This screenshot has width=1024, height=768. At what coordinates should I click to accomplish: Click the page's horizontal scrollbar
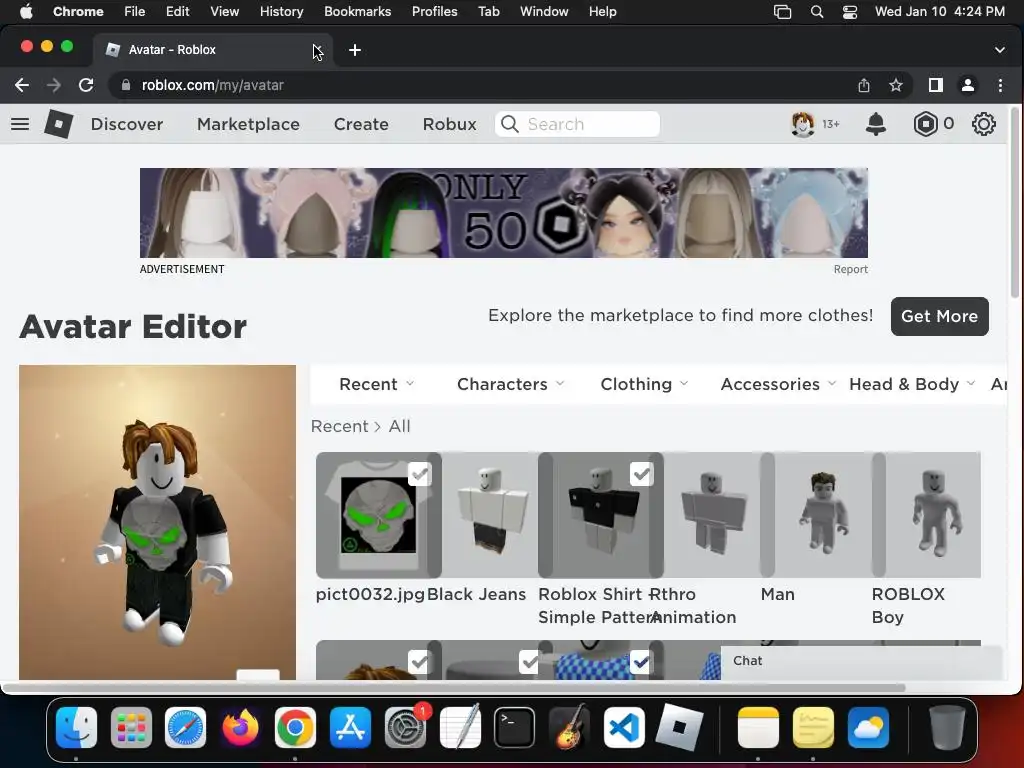tap(454, 688)
